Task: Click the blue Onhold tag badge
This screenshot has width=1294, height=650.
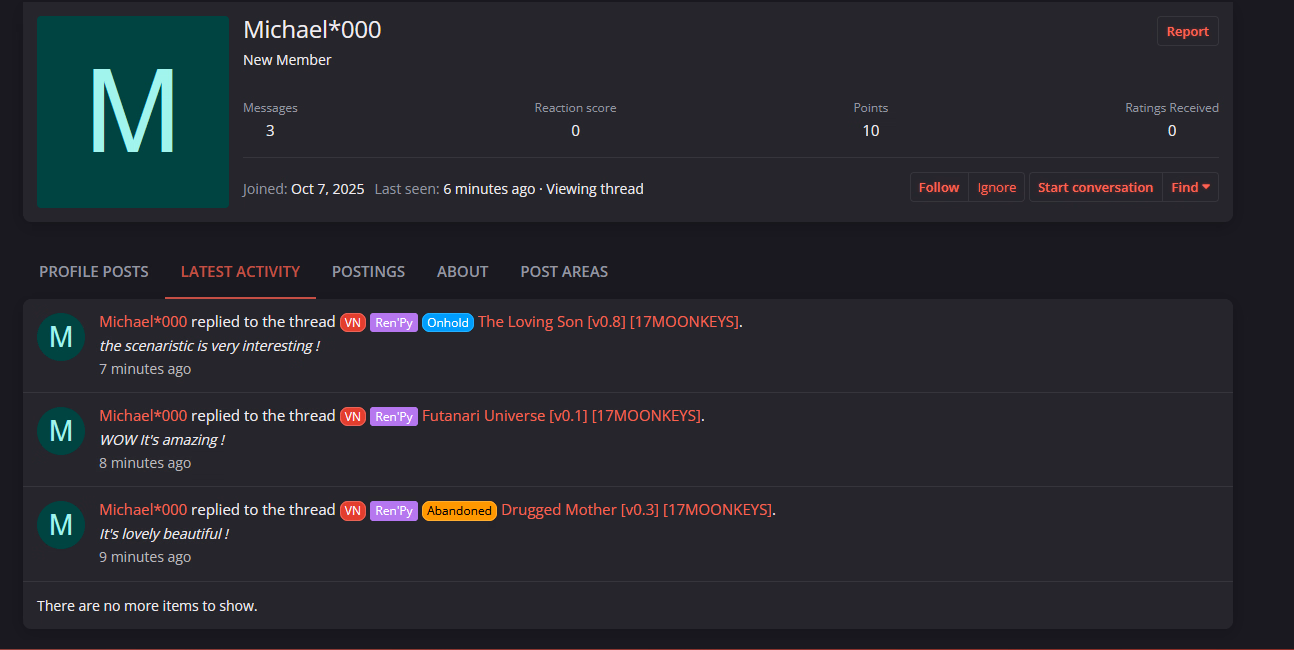Action: tap(447, 322)
